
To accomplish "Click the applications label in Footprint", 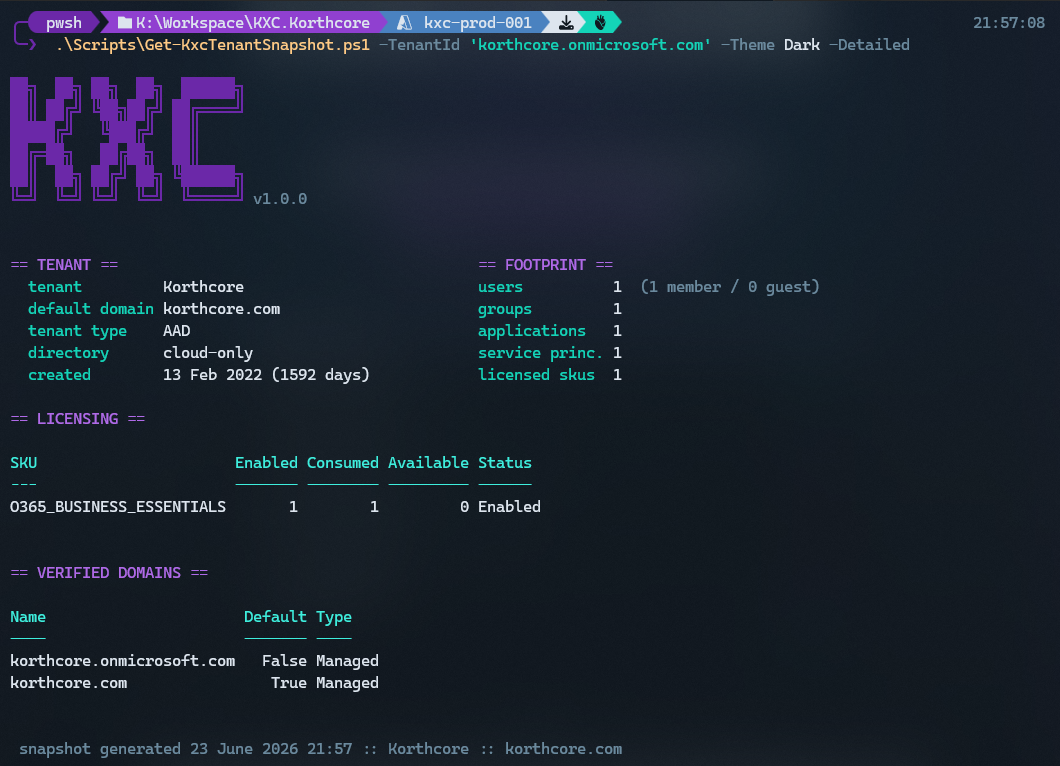I will (x=532, y=331).
